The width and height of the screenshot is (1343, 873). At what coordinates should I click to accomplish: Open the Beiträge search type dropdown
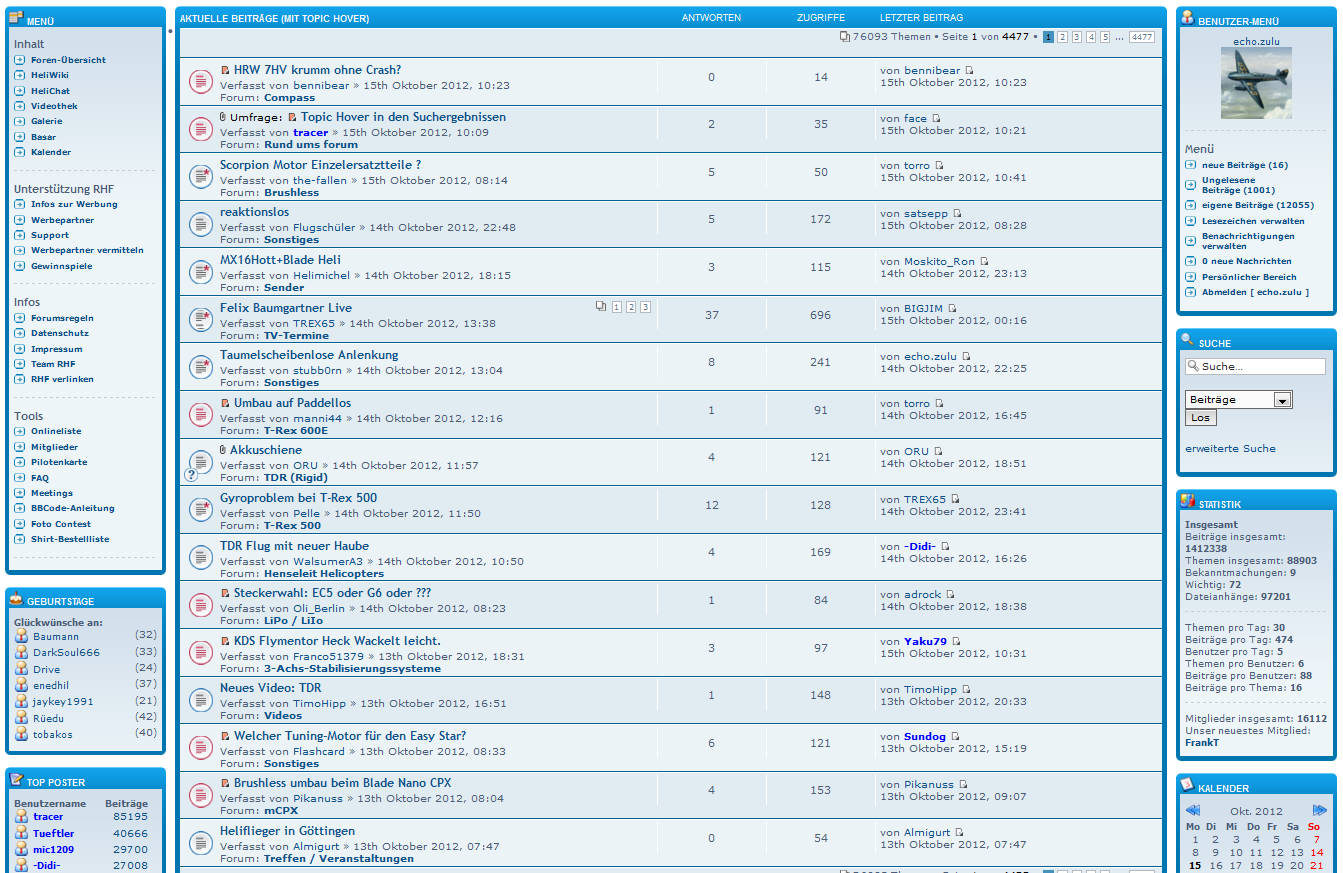click(x=1282, y=400)
